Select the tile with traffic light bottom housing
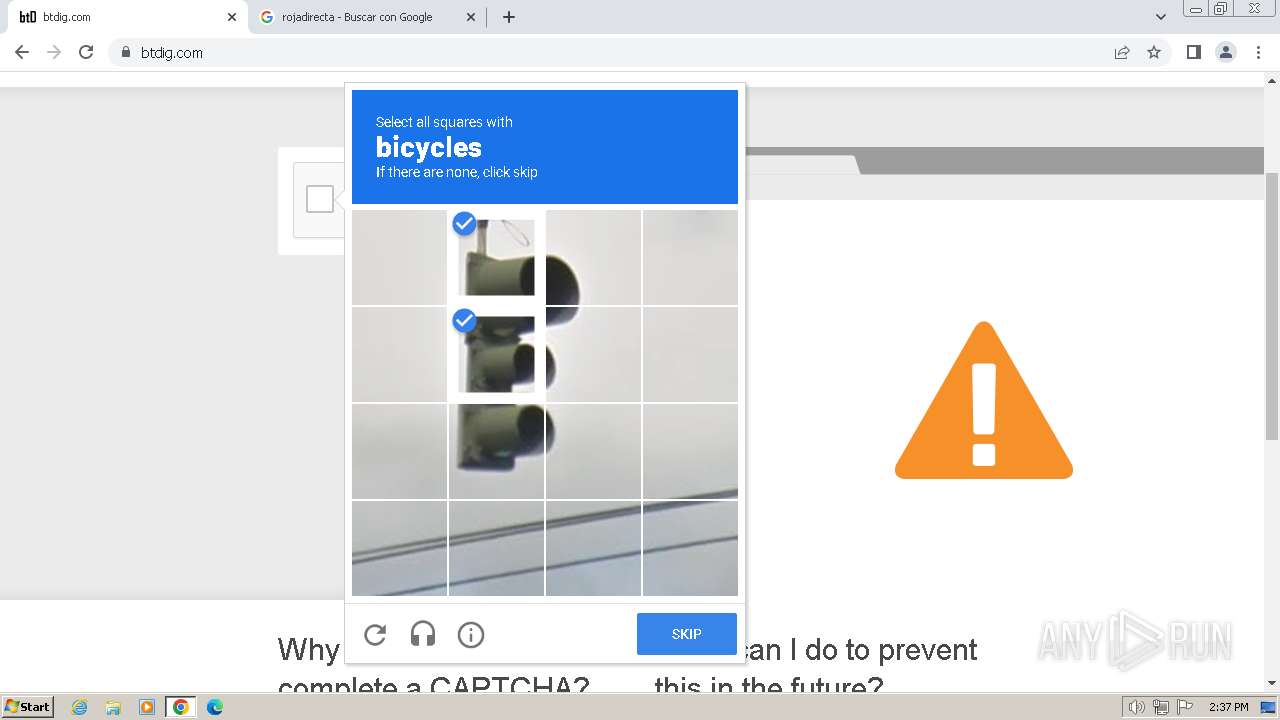 pyautogui.click(x=496, y=451)
